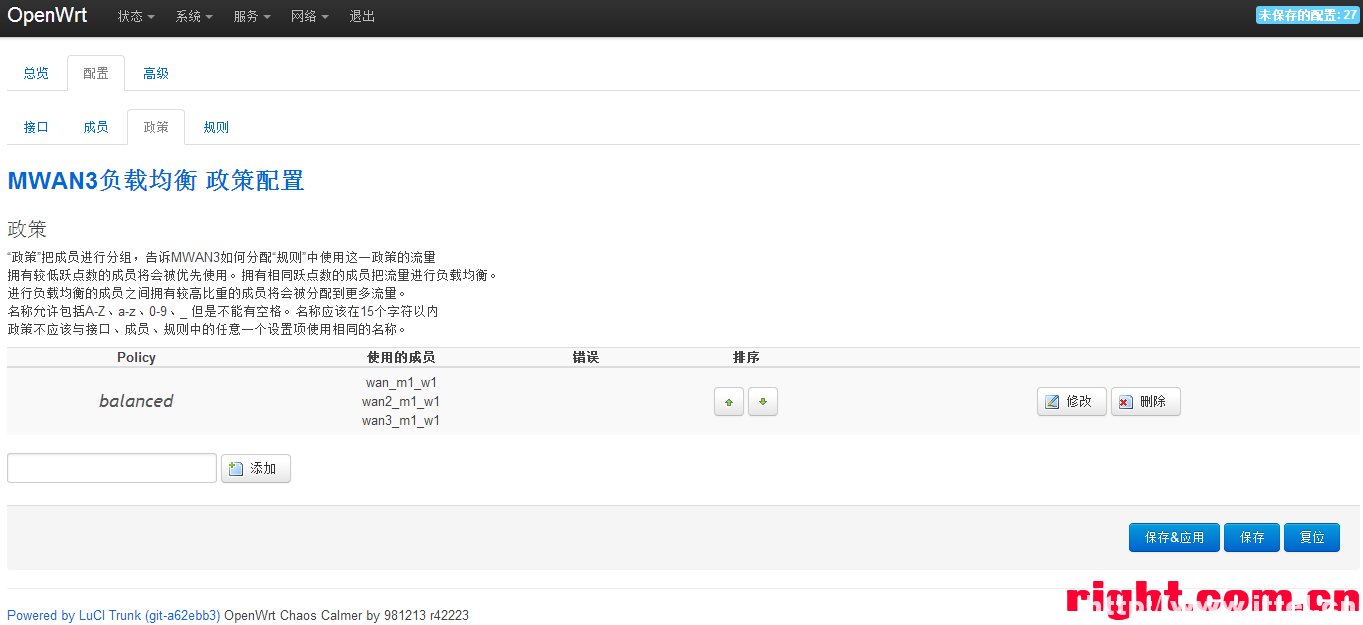Open the 服务 dropdown menu
Screen dimensions: 1363x625
point(252,16)
